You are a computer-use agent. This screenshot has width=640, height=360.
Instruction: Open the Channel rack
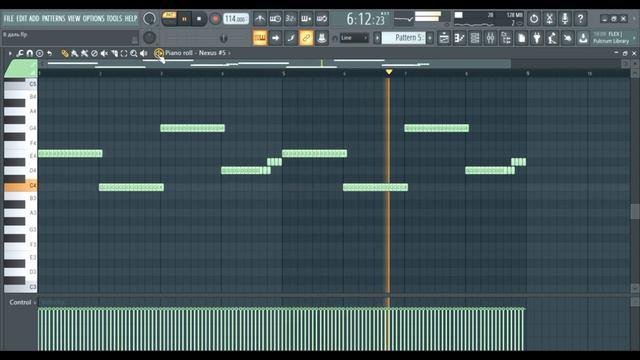[475, 38]
